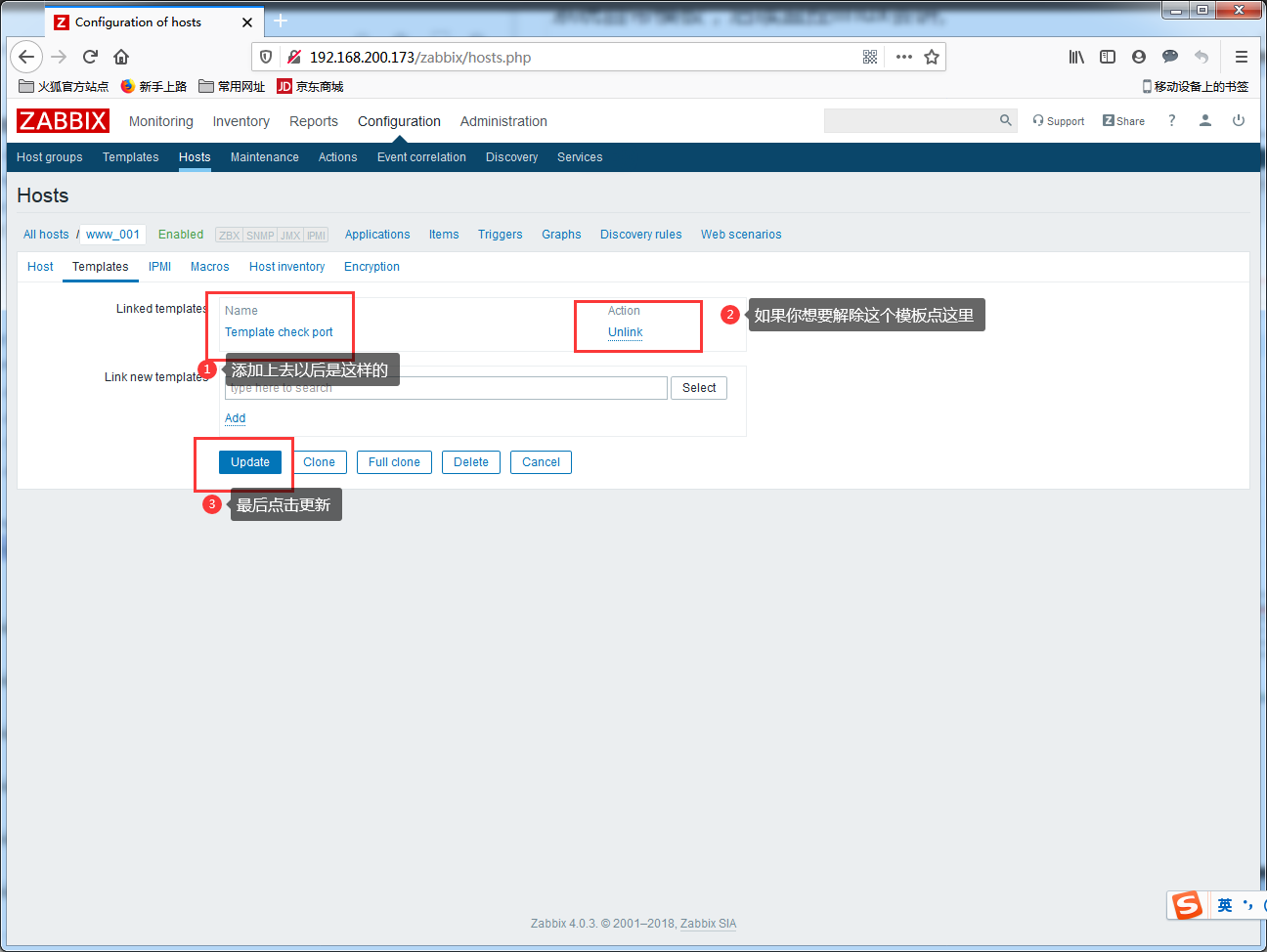Reload the page with refresh icon

(90, 57)
